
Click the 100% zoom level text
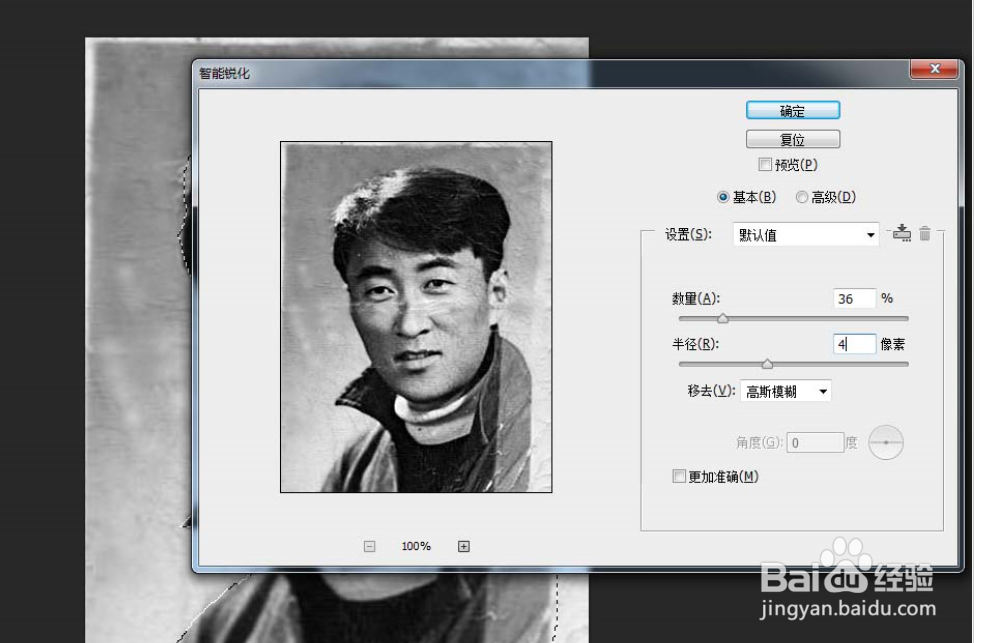(416, 546)
